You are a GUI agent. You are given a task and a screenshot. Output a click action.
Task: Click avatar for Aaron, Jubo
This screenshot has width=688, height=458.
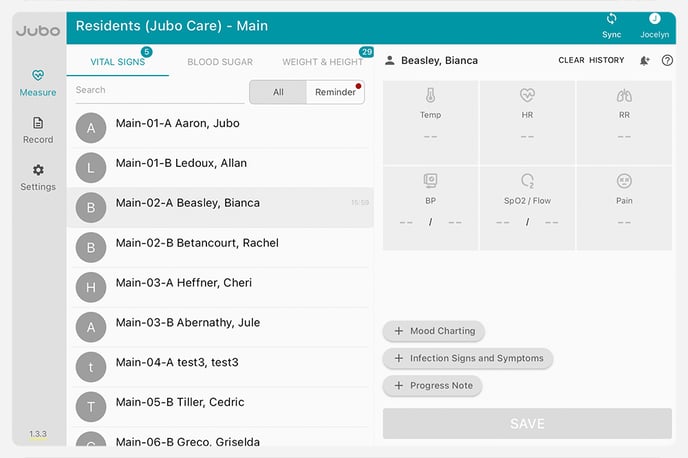pos(91,128)
